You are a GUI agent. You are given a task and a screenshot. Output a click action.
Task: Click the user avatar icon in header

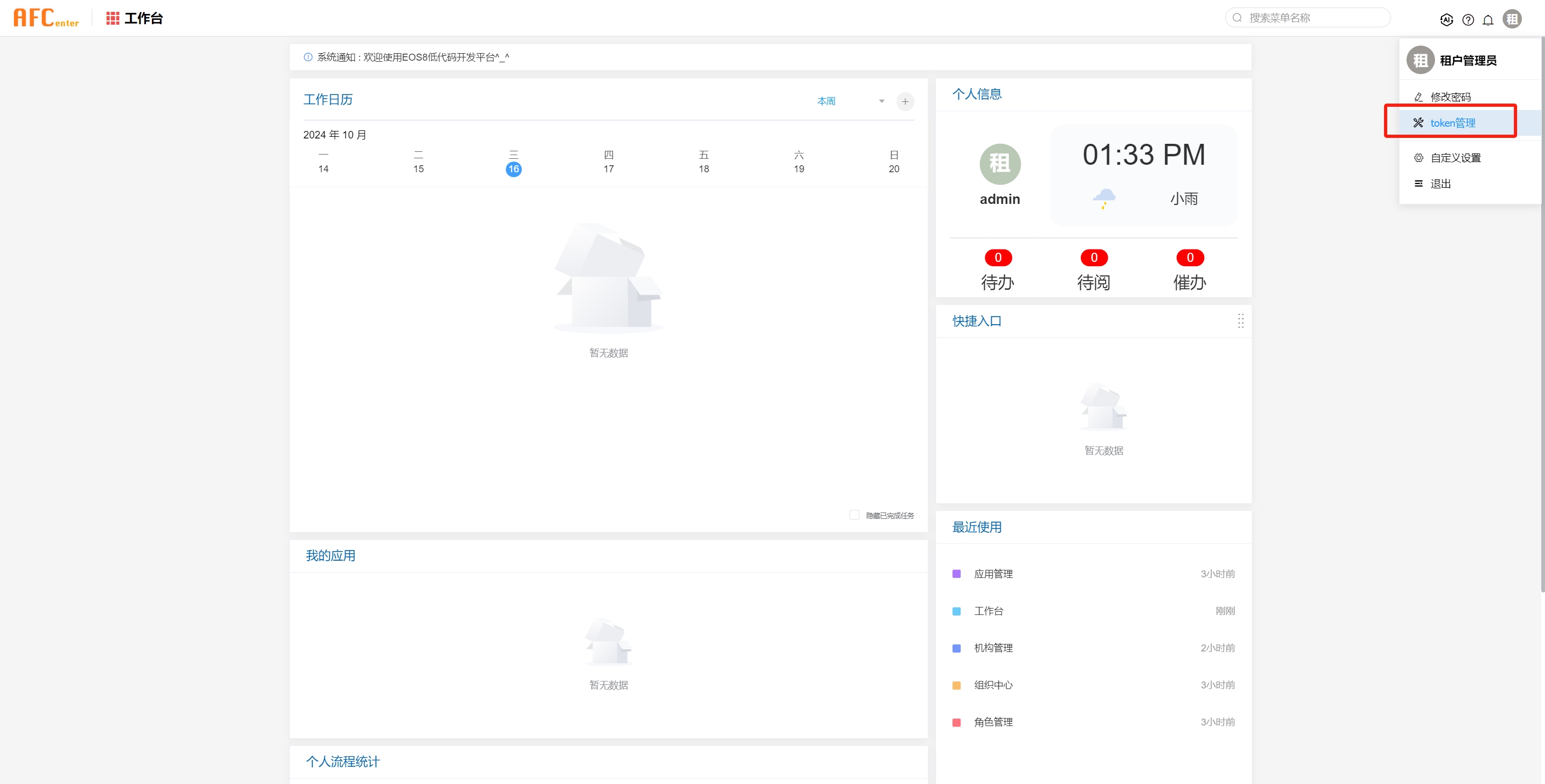point(1511,19)
